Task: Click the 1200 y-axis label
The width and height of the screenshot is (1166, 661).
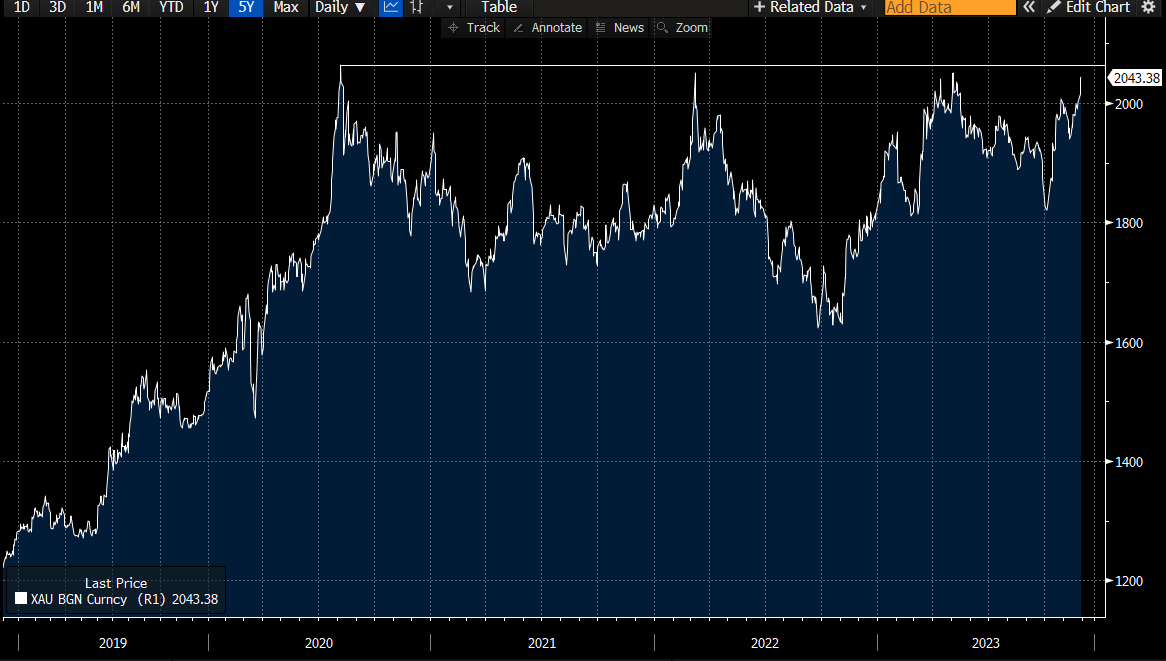Action: pos(1129,581)
